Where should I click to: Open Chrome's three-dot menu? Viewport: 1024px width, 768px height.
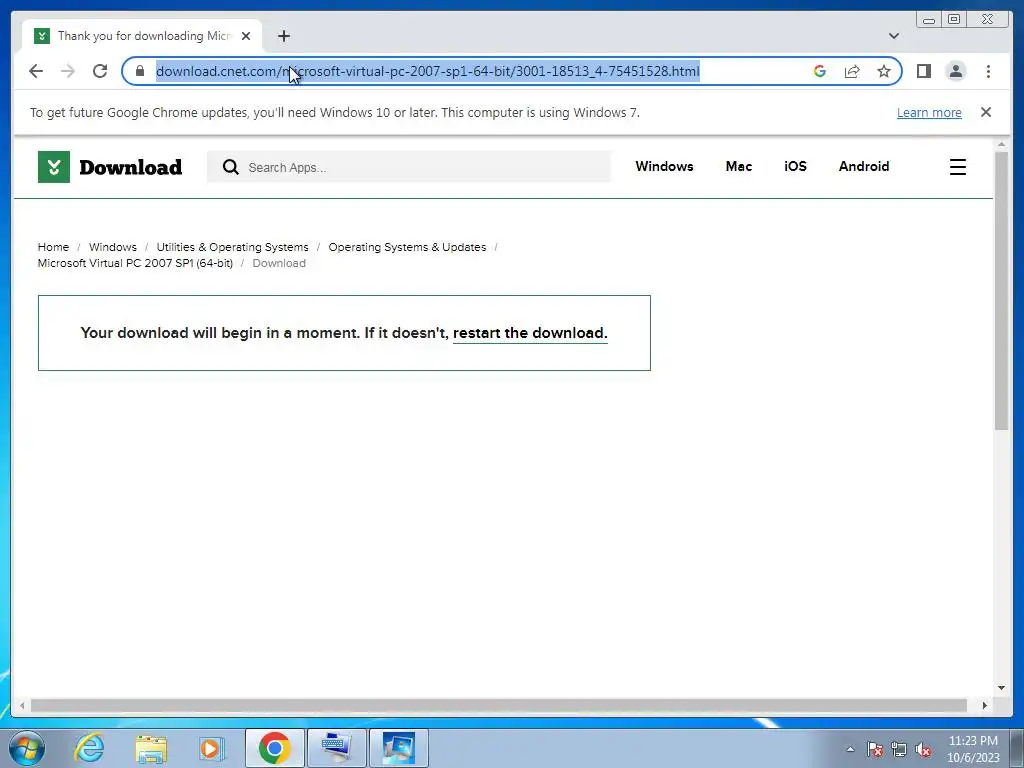[988, 71]
